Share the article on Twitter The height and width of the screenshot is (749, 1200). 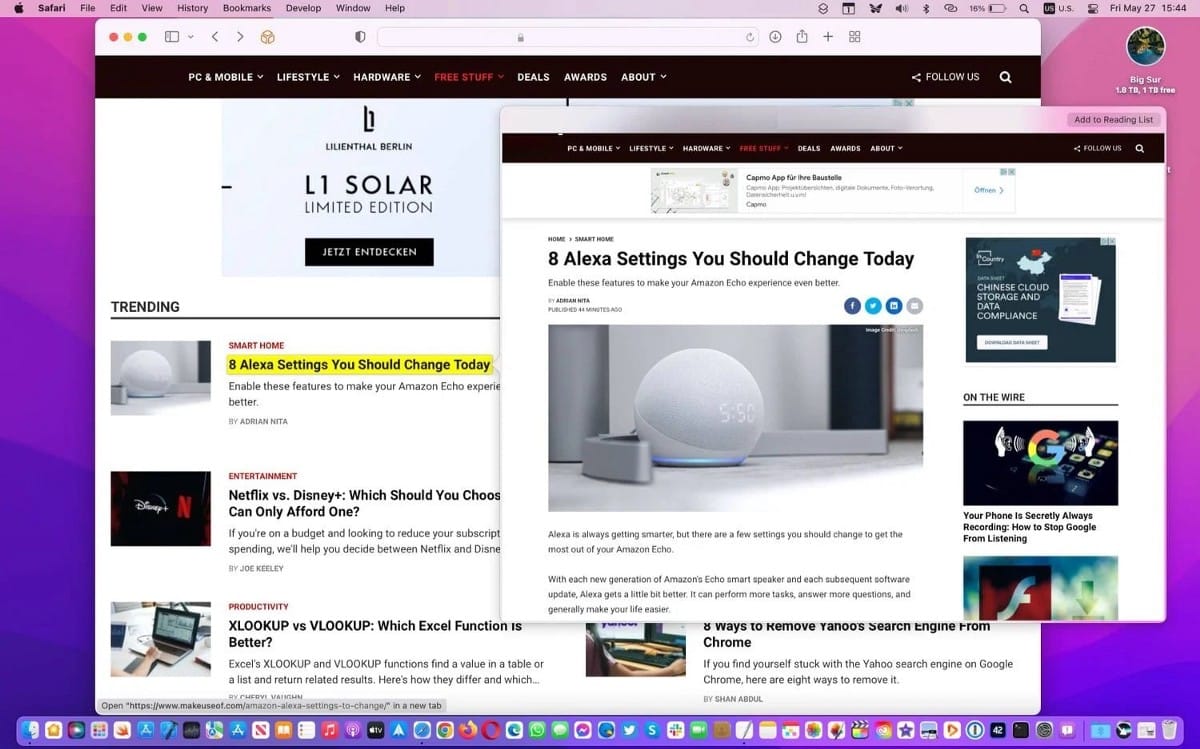click(873, 305)
